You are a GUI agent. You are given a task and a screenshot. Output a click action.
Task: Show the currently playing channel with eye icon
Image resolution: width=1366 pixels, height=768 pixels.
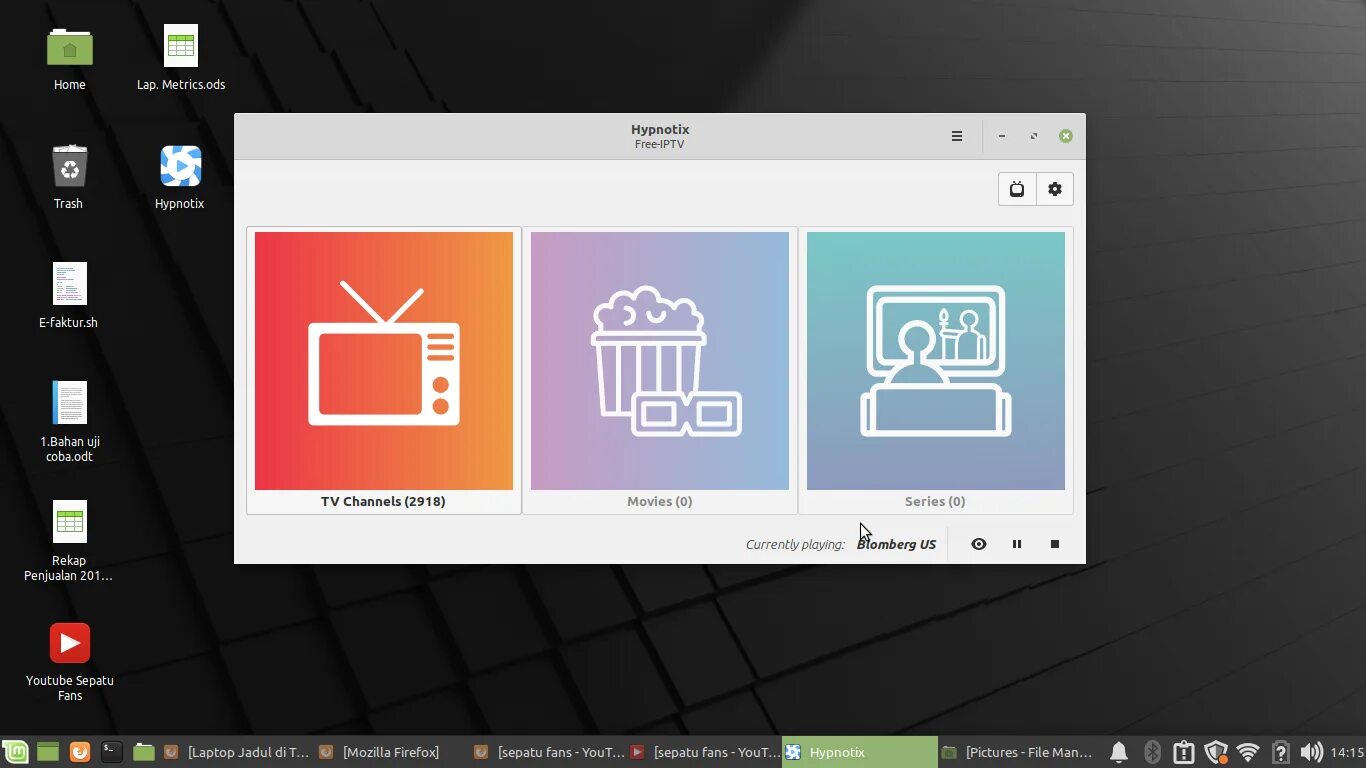979,544
